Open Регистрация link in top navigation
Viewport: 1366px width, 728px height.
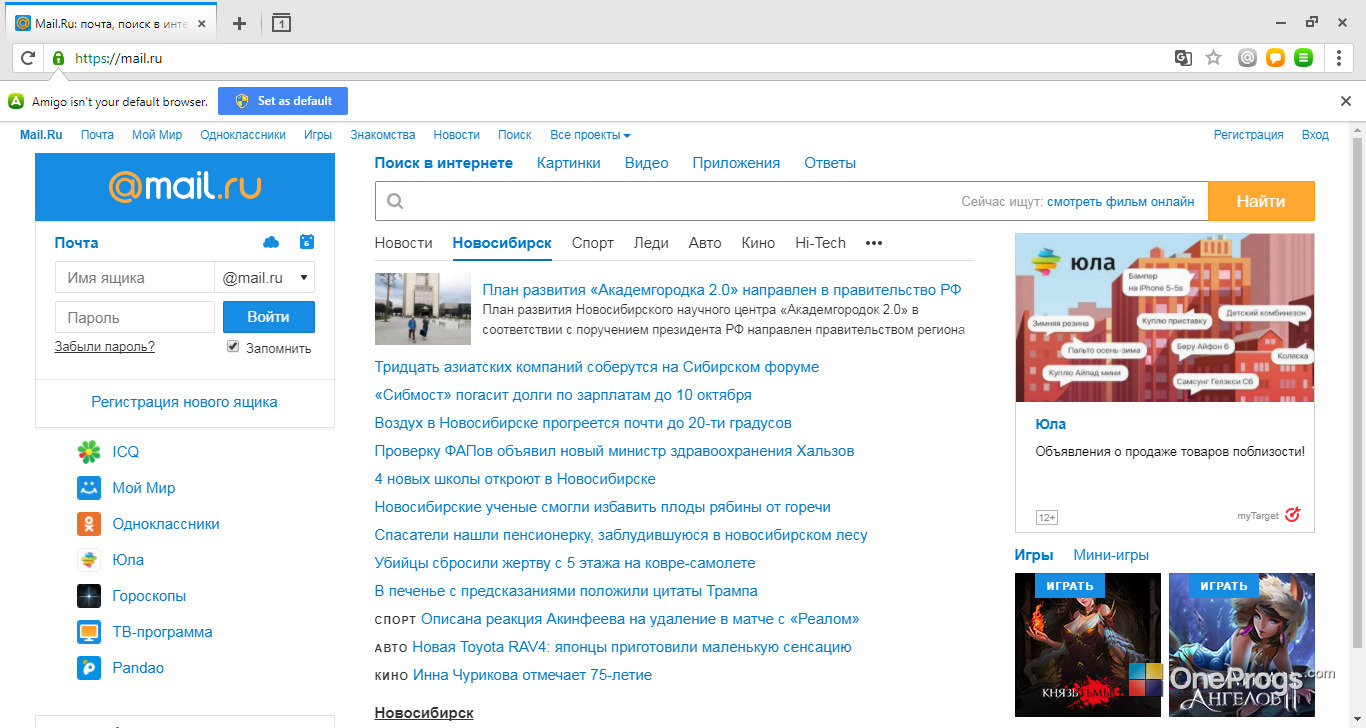(x=1249, y=135)
